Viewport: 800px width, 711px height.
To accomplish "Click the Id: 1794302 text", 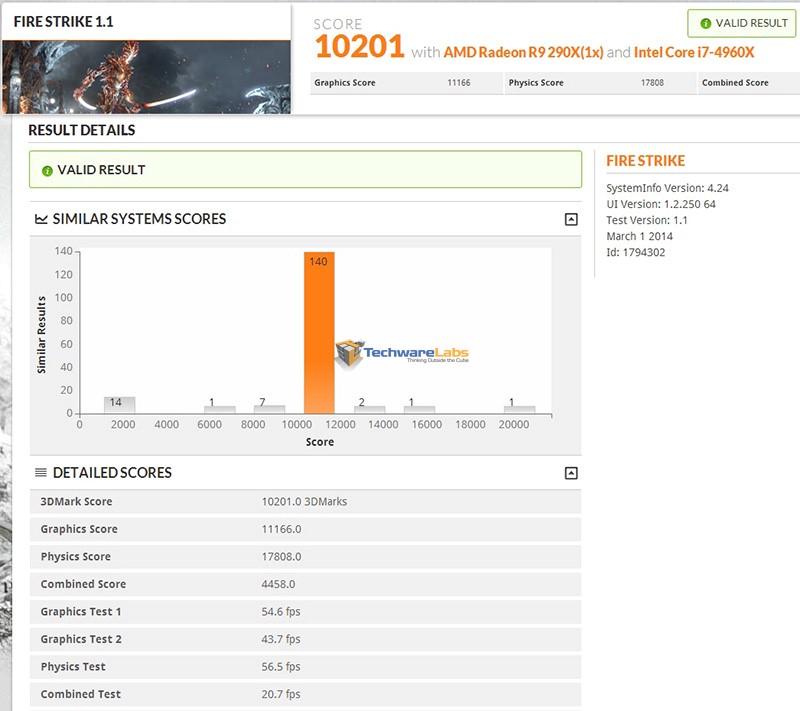I will coord(636,252).
